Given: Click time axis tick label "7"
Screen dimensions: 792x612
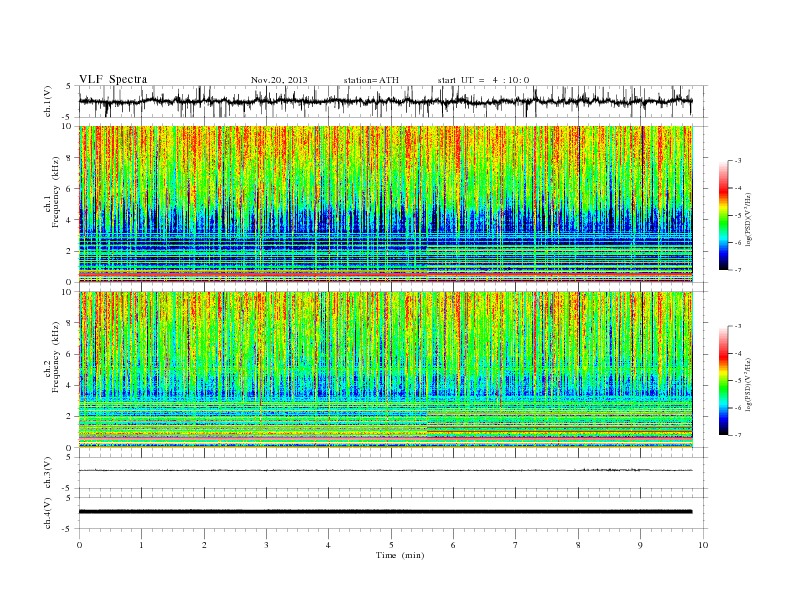Looking at the screenshot, I should 516,545.
